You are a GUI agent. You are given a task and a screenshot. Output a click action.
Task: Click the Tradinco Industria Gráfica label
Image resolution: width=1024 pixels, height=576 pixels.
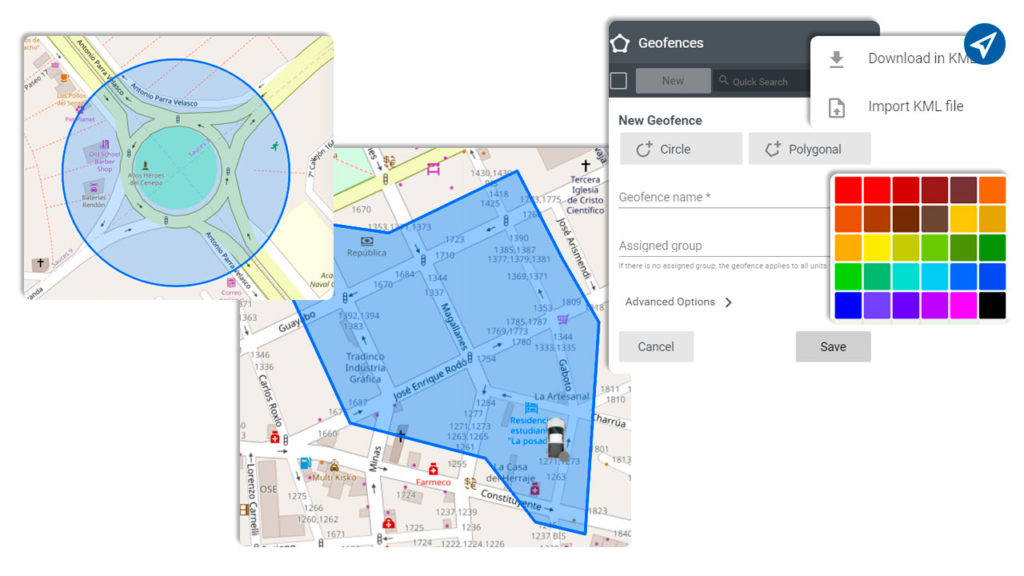(x=365, y=368)
